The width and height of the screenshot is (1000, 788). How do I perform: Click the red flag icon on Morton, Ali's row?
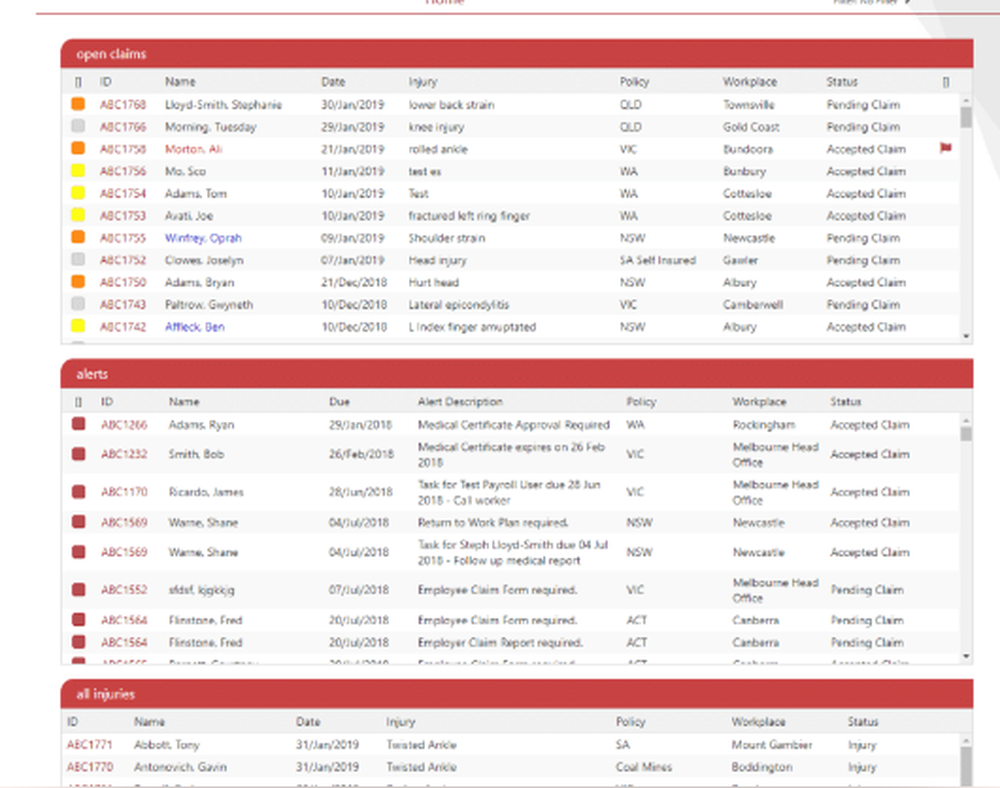[944, 148]
